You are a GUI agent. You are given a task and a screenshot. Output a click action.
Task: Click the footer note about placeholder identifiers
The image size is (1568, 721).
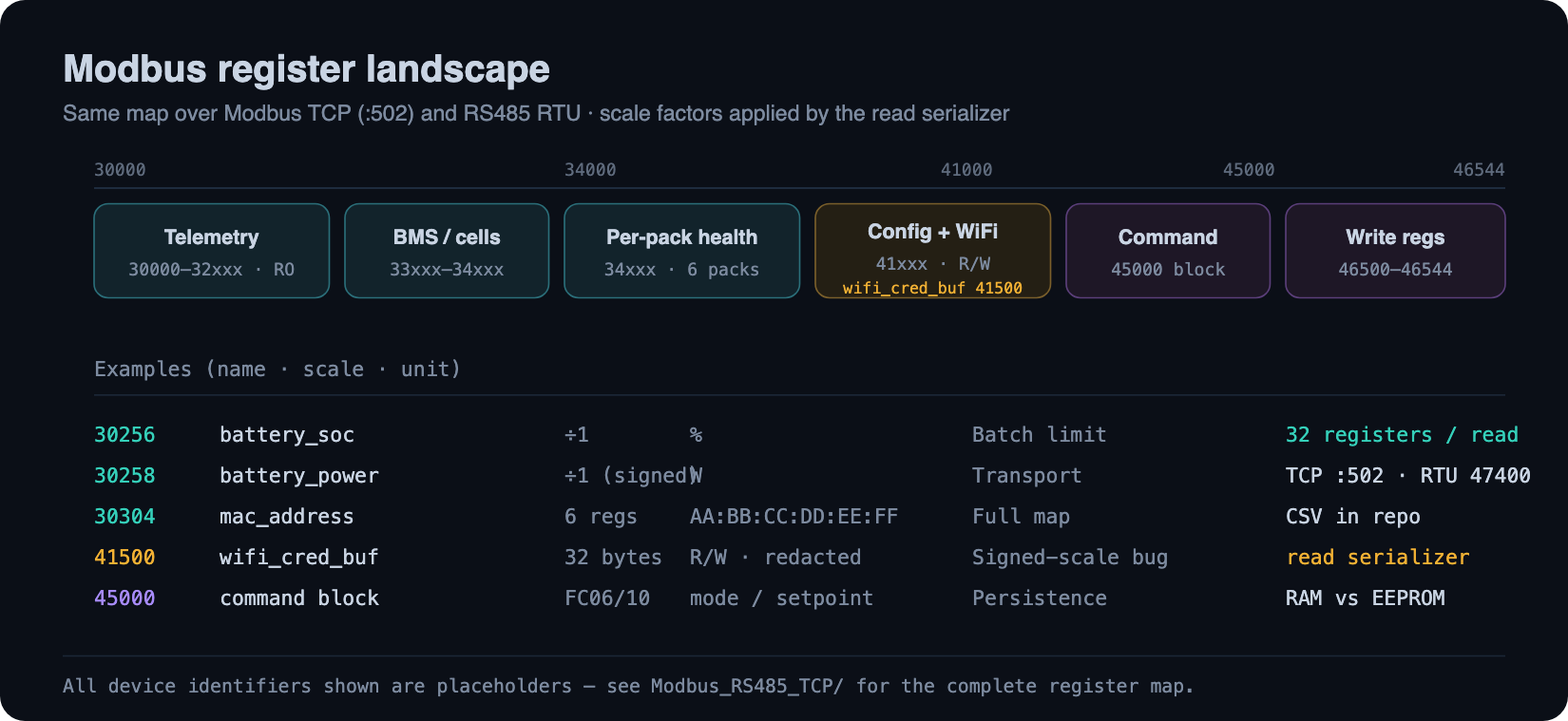628,686
